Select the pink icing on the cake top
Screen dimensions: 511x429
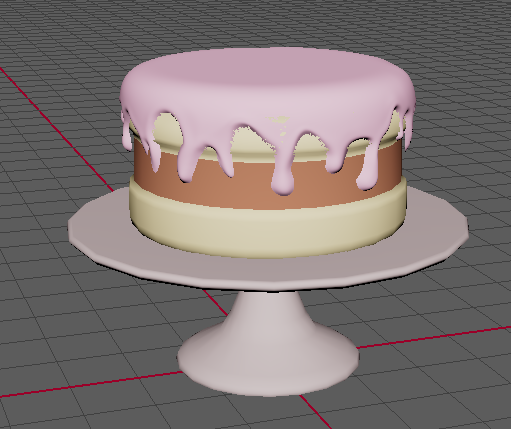[267, 82]
